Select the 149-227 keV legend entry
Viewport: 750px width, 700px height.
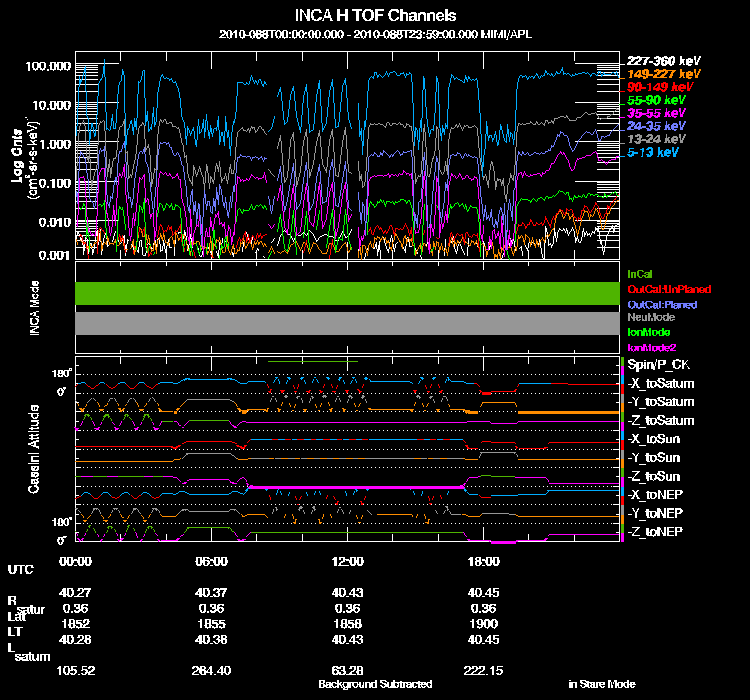click(x=663, y=74)
